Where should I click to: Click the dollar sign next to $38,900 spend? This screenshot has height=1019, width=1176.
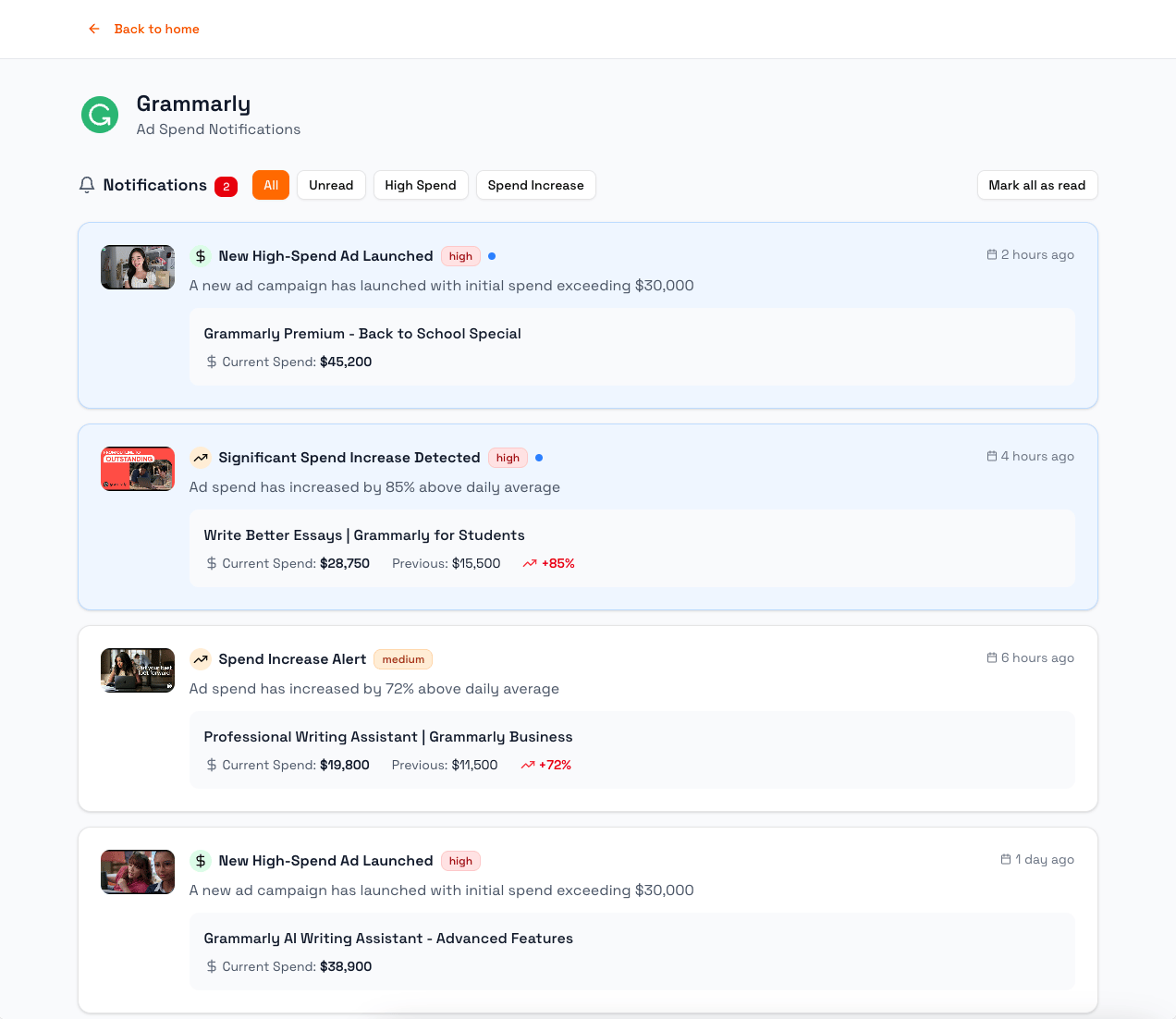(x=212, y=966)
